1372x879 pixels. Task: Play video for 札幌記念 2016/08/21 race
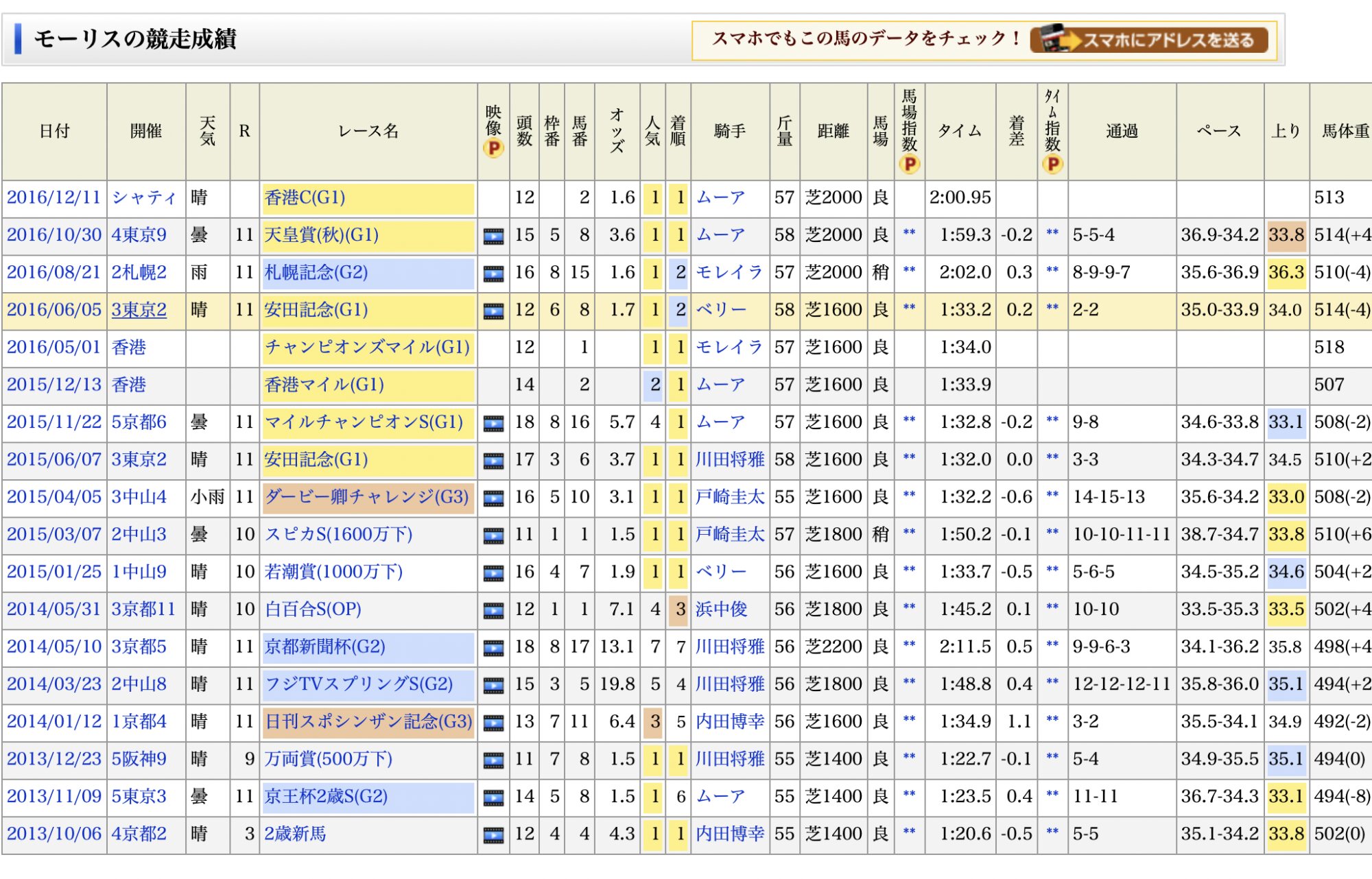[x=493, y=274]
